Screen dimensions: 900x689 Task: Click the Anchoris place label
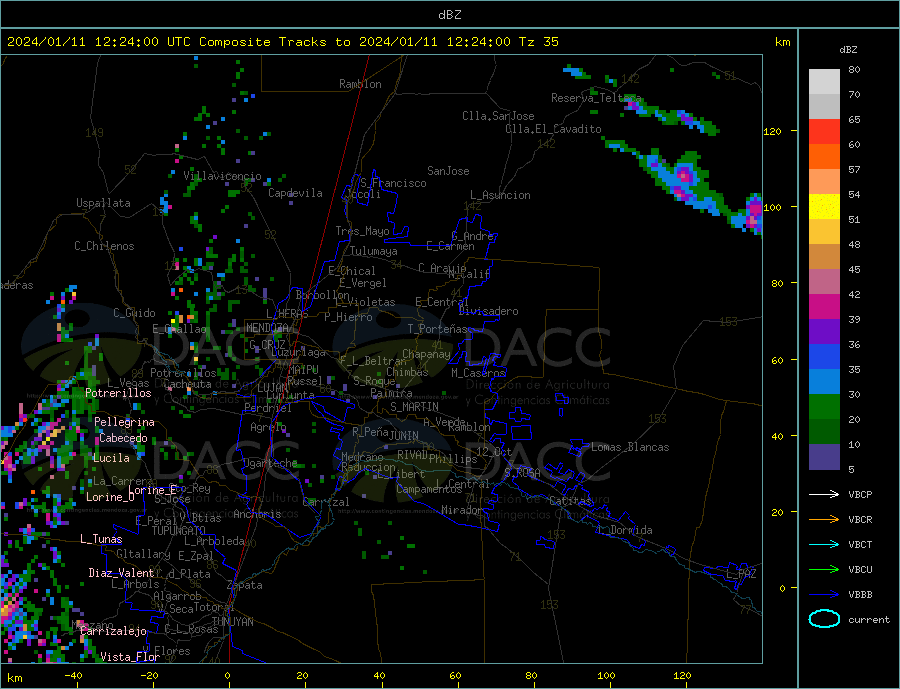tap(257, 514)
